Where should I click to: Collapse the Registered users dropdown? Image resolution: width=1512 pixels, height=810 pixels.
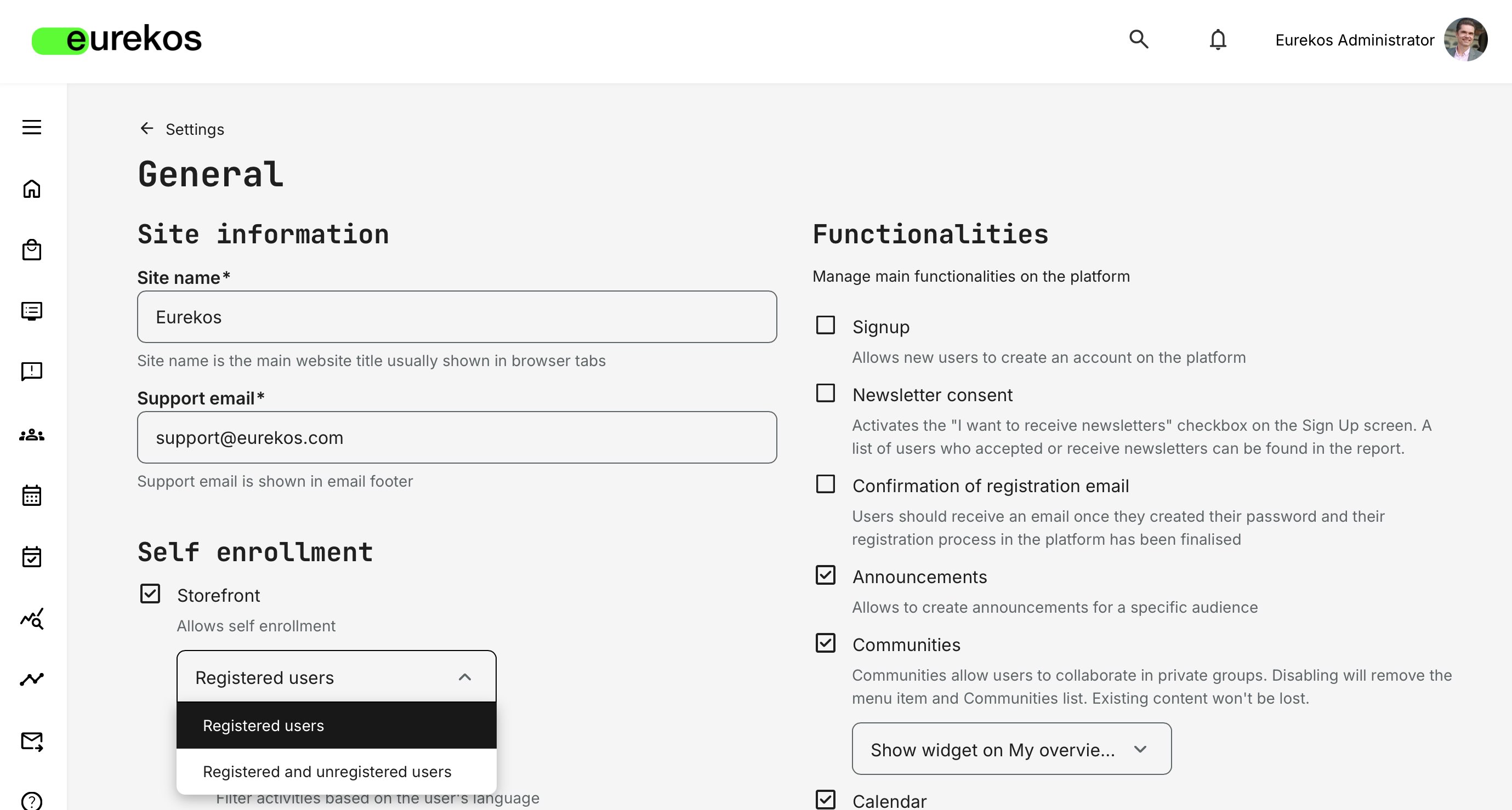465,677
